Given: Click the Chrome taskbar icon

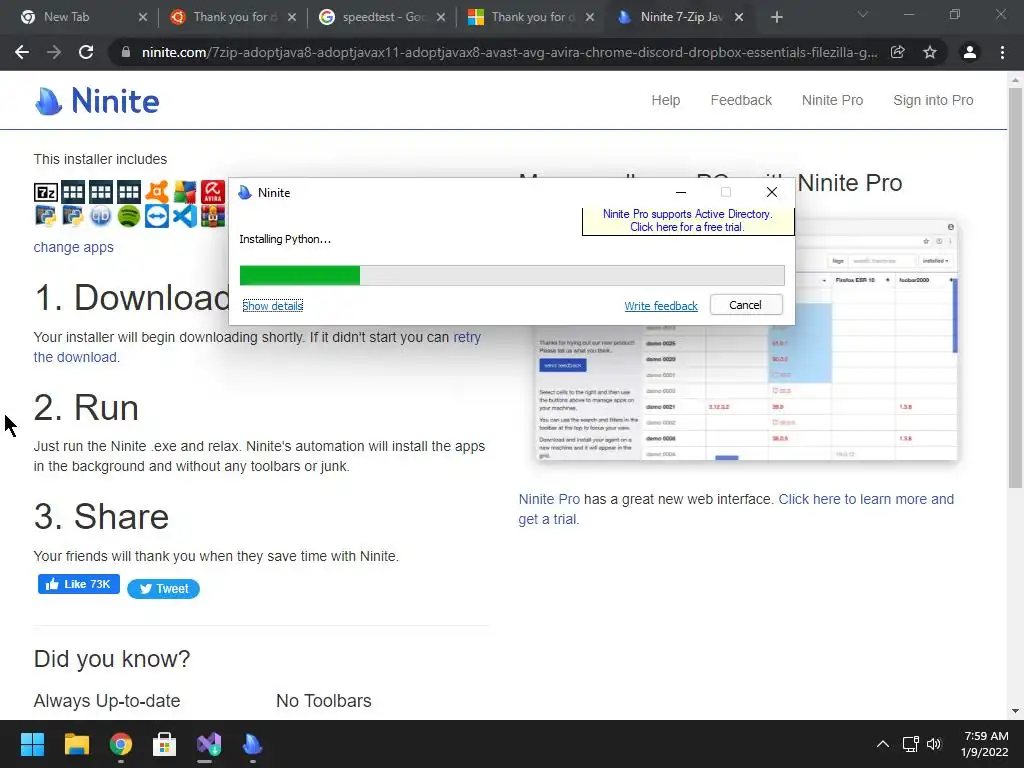Looking at the screenshot, I should pos(121,744).
